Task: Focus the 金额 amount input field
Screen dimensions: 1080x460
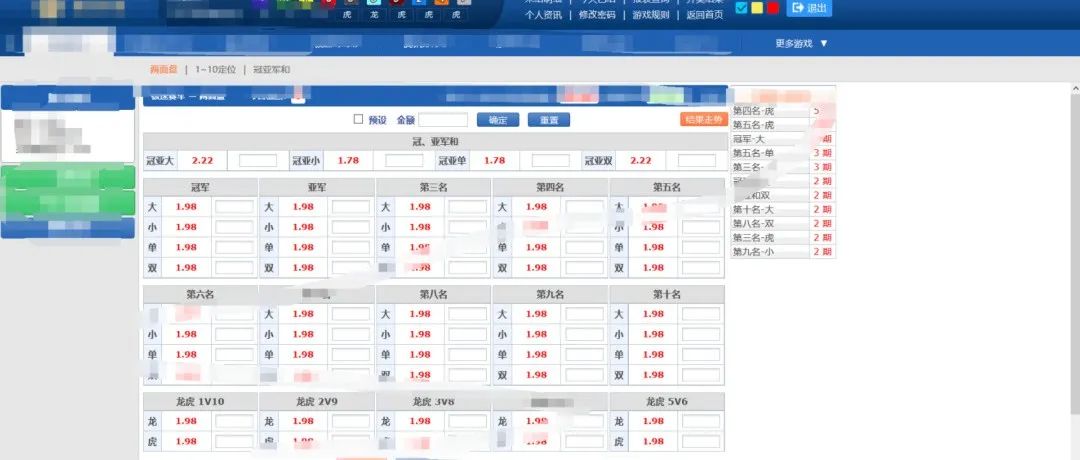Action: coord(443,120)
